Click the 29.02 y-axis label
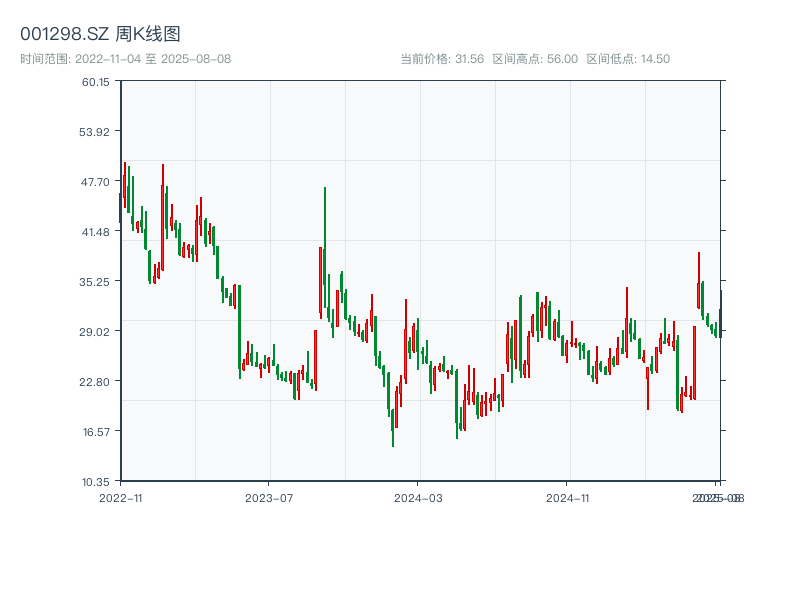The height and width of the screenshot is (600, 800). (x=96, y=332)
